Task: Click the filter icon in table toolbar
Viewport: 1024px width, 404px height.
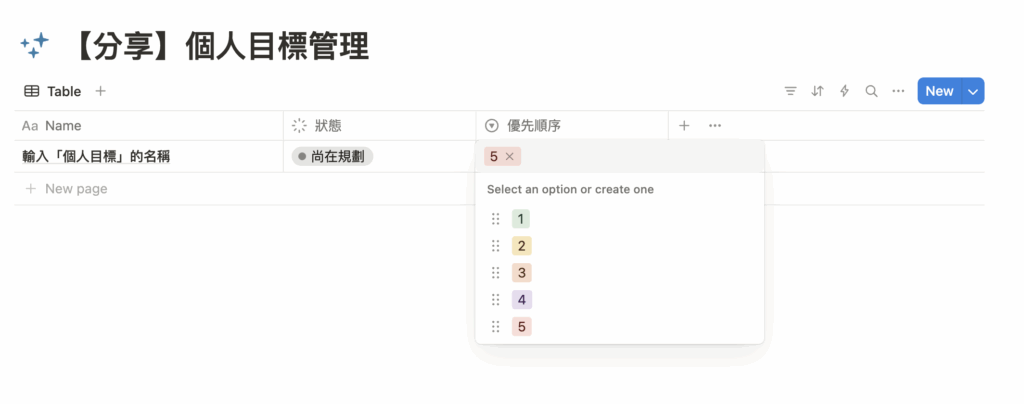Action: click(791, 91)
